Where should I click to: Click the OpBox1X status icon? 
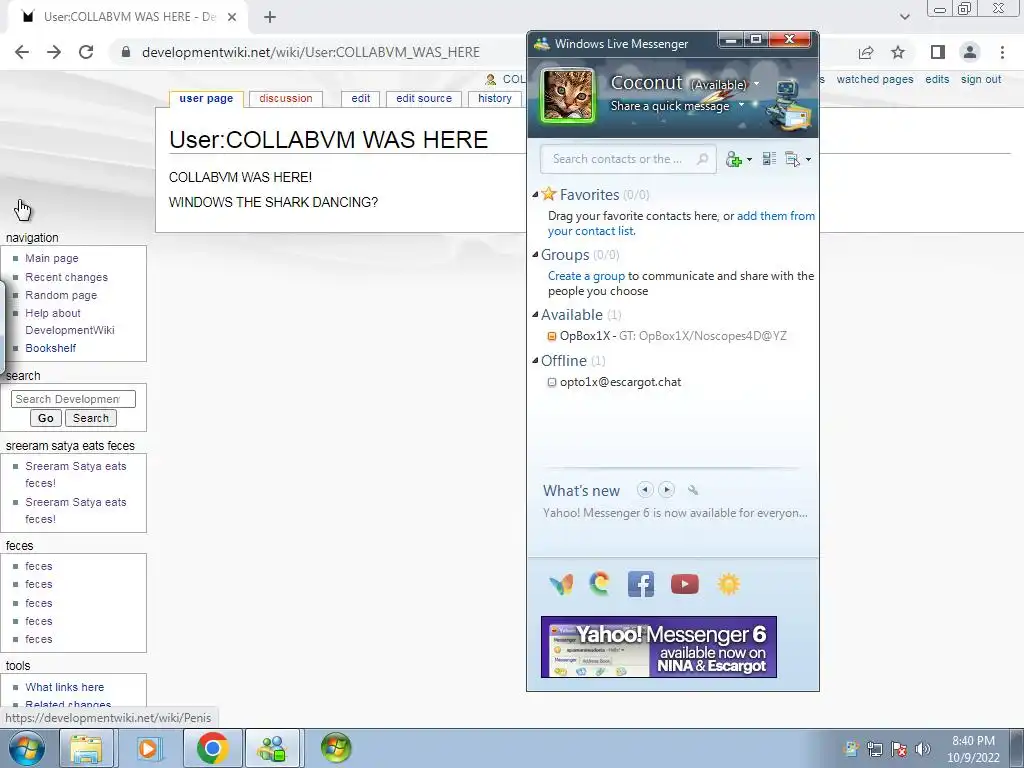pos(552,336)
